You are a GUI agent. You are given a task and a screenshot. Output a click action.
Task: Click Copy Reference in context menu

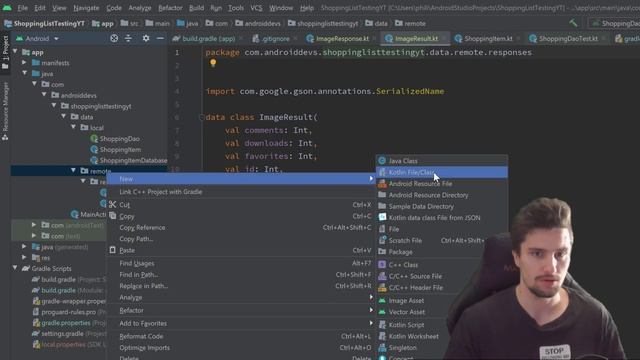coord(241,228)
